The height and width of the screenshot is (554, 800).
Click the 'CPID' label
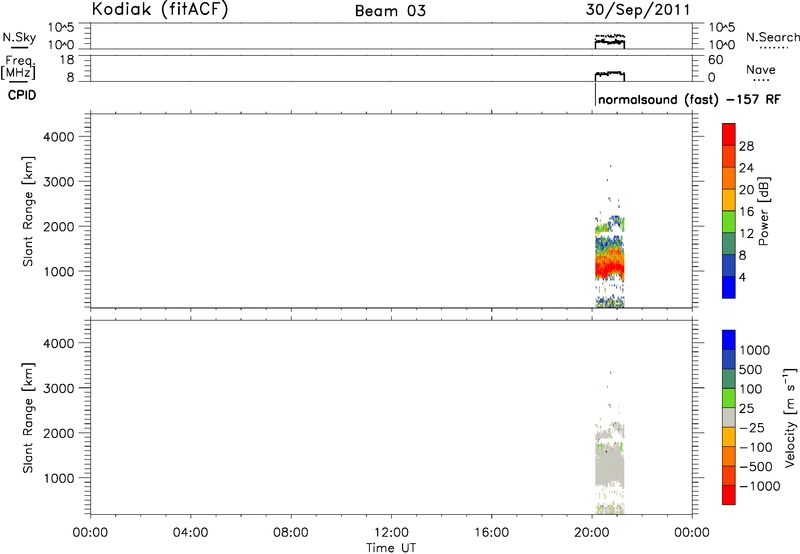(22, 95)
